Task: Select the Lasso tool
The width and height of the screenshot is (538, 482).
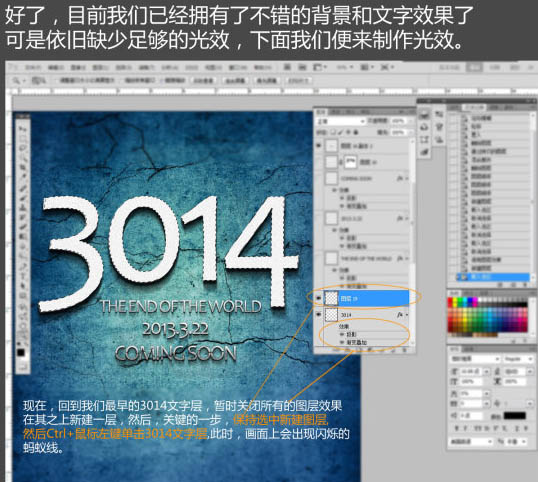Action: point(23,148)
